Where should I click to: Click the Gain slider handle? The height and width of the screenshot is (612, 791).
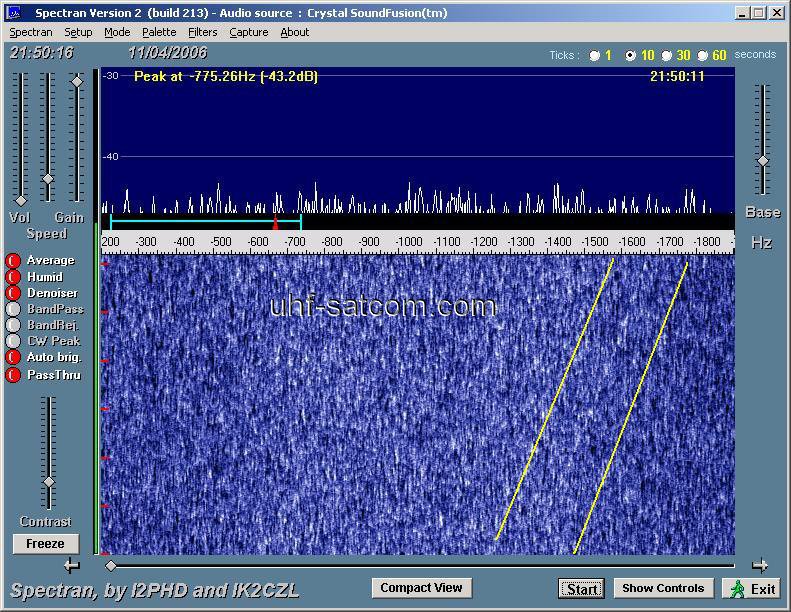(77, 82)
